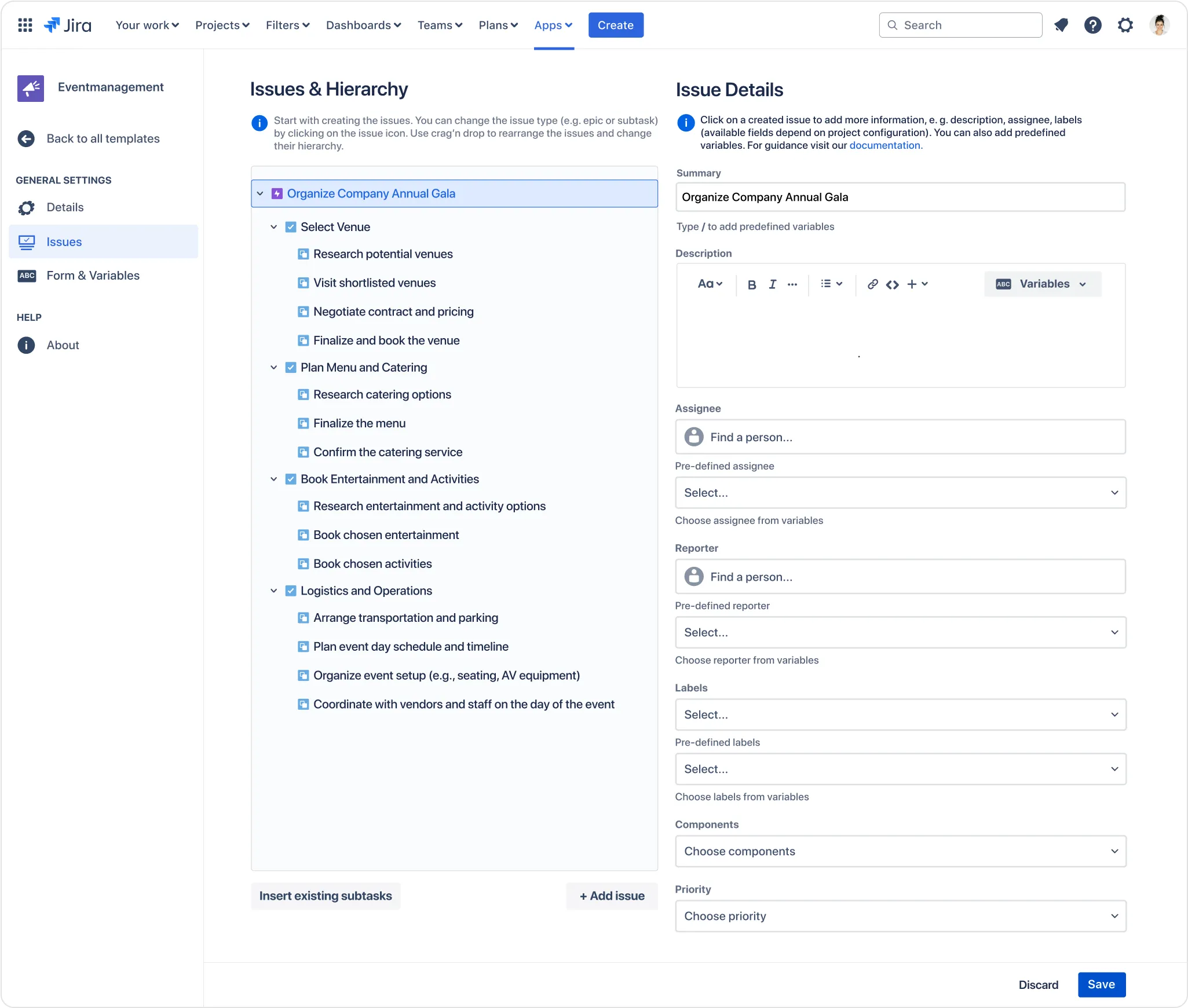Open more formatting options ellipsis
Screen dimensions: 1188x1008
(x=792, y=284)
